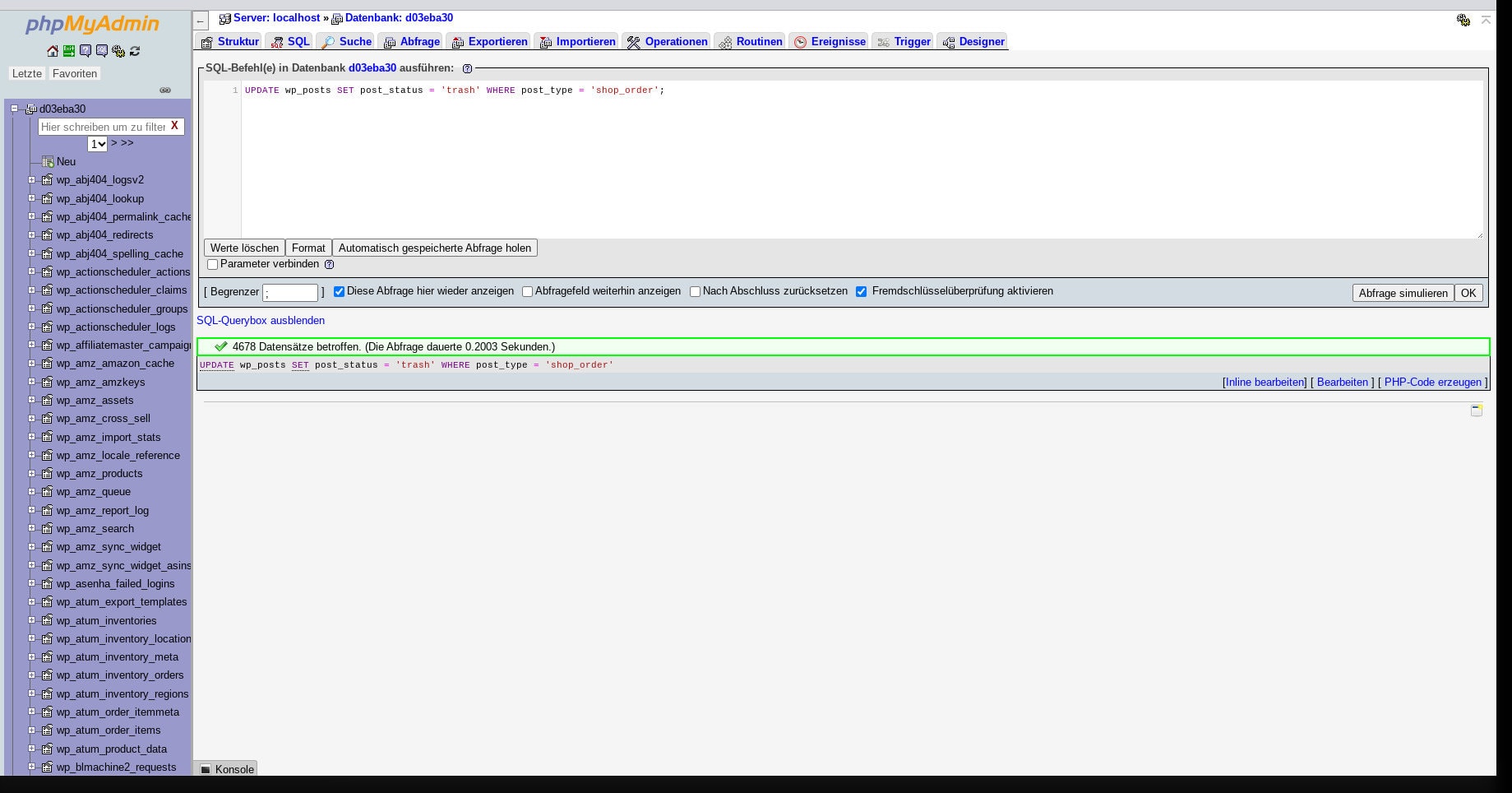
Task: Click the navigation settings gear icon
Action: [118, 51]
